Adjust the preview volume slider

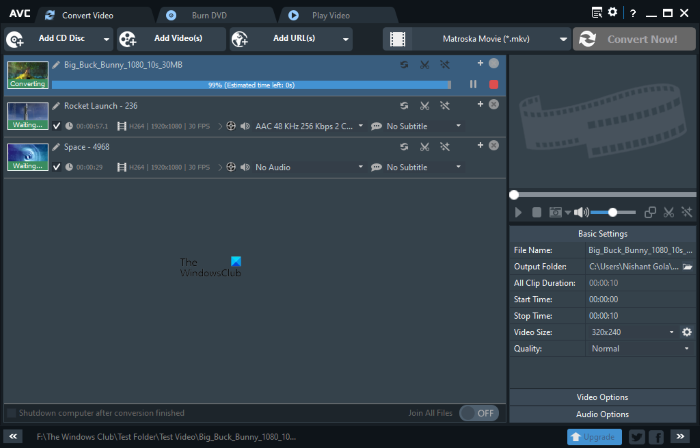tap(613, 212)
